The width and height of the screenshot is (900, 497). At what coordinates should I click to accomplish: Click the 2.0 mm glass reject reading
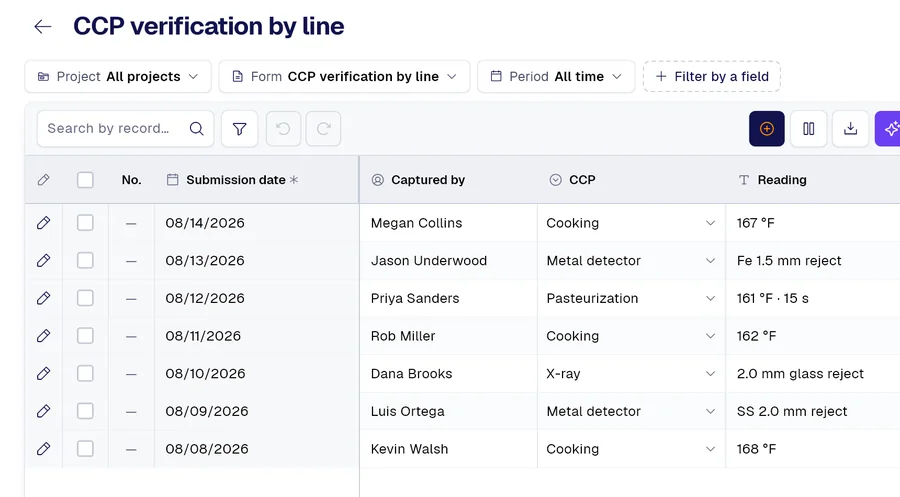(813, 374)
